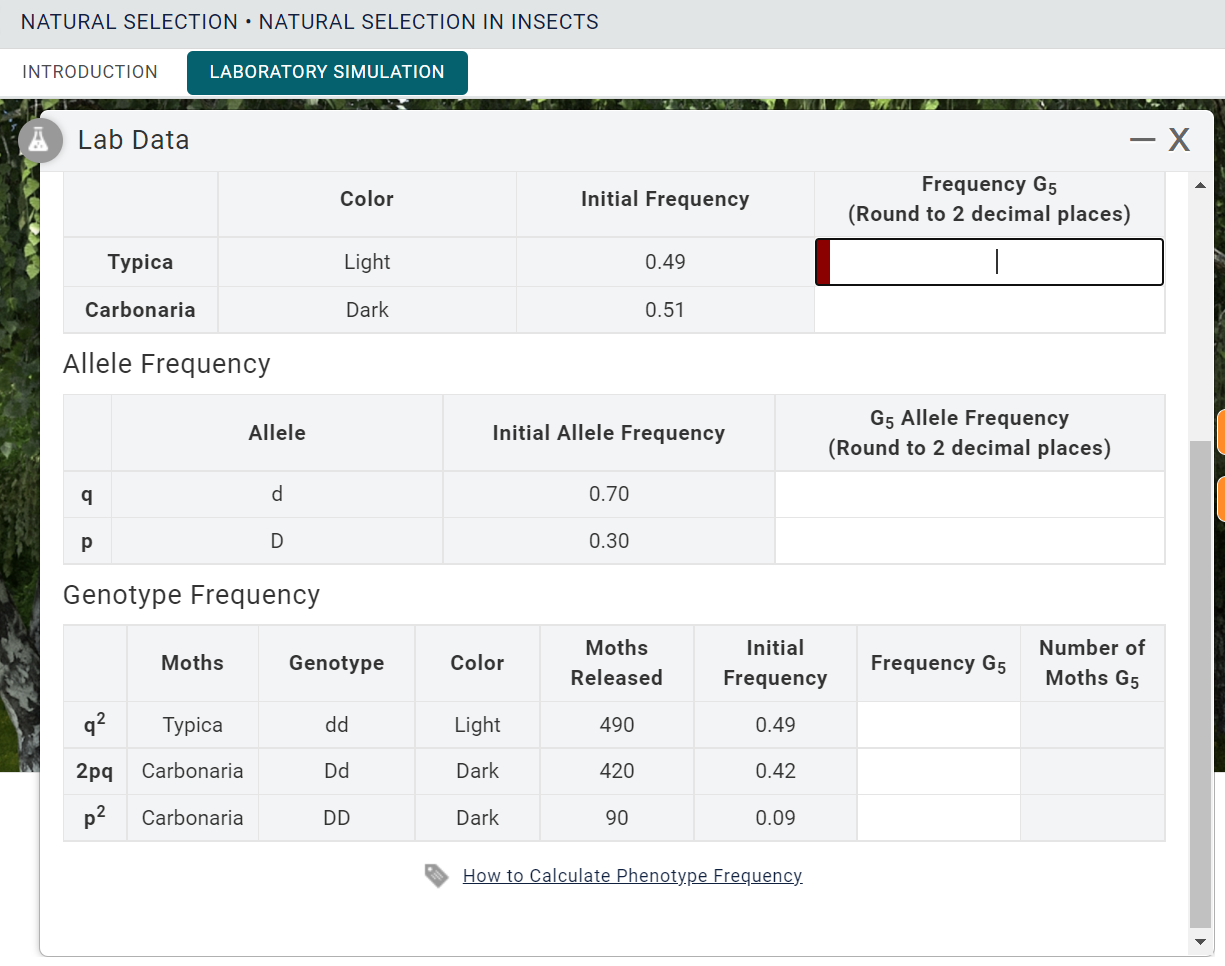Select the Laboratory Simulation tab
This screenshot has height=966, width=1225.
[x=327, y=72]
